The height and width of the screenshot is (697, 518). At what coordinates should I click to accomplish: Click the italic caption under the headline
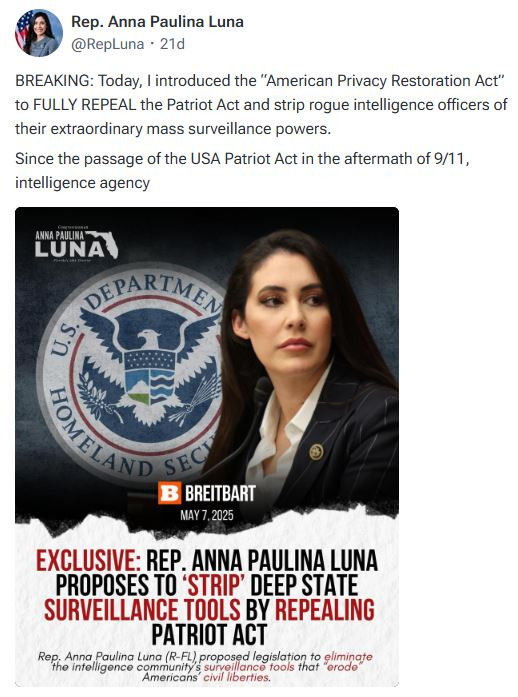(x=205, y=667)
